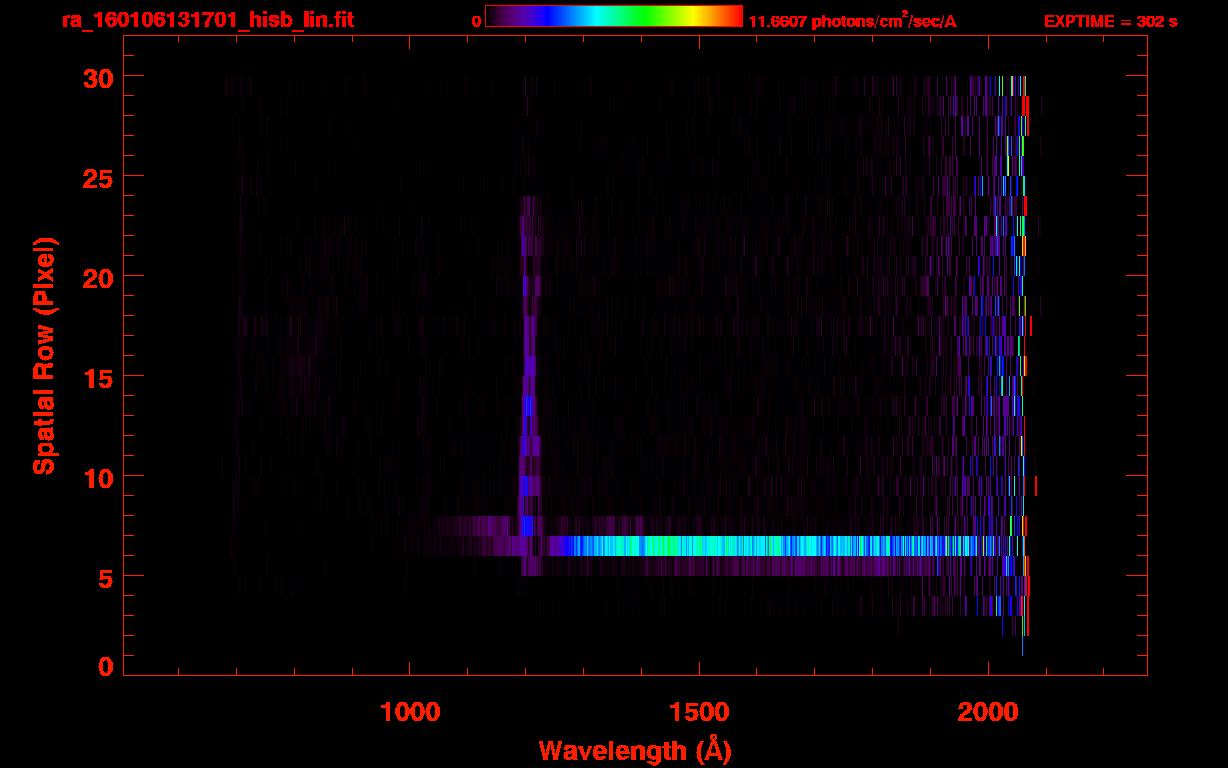
Task: Click the 1000 wavelength tick label
Action: [x=409, y=711]
